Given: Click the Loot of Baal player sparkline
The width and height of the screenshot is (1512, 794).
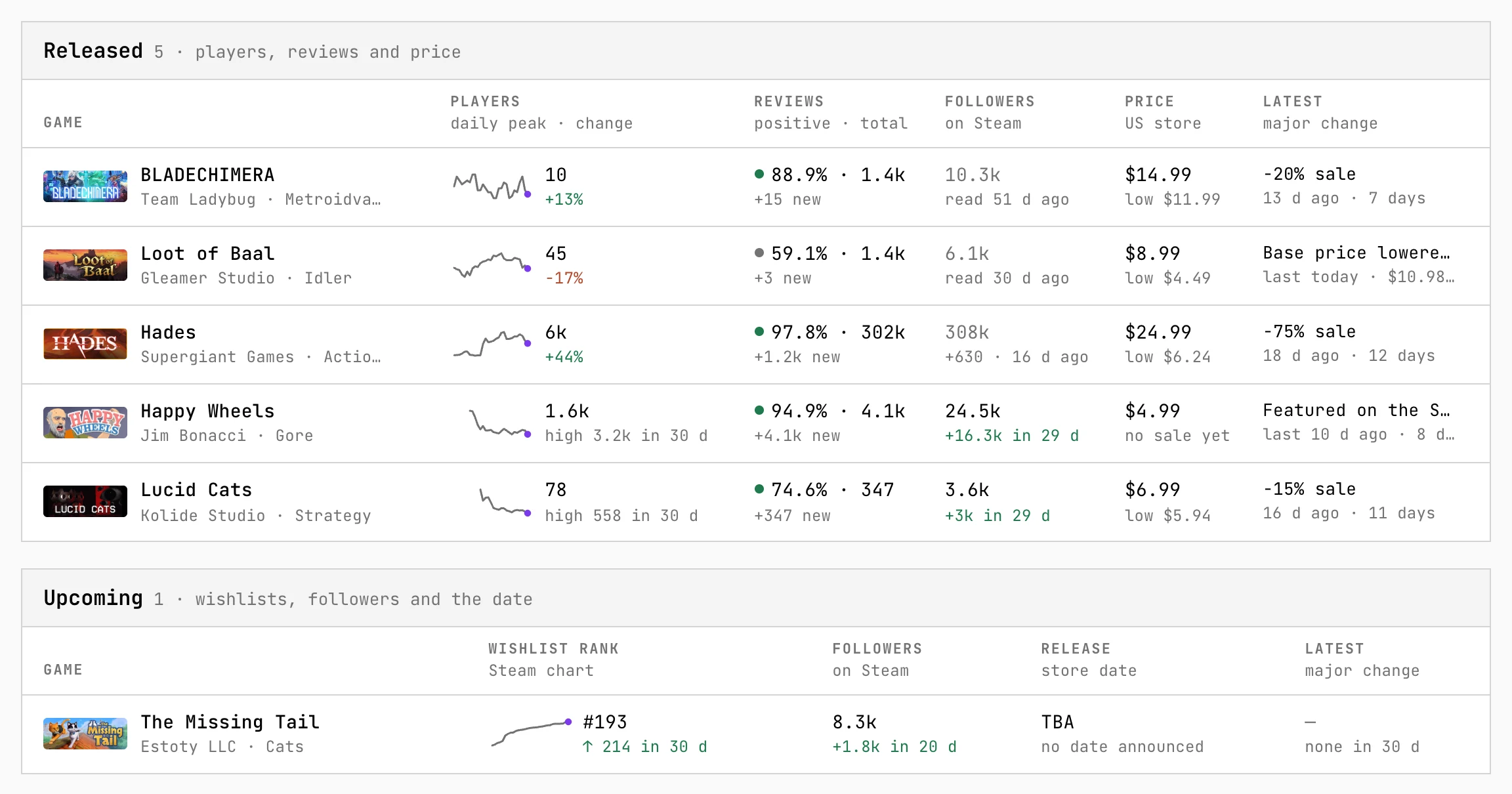Looking at the screenshot, I should [492, 265].
